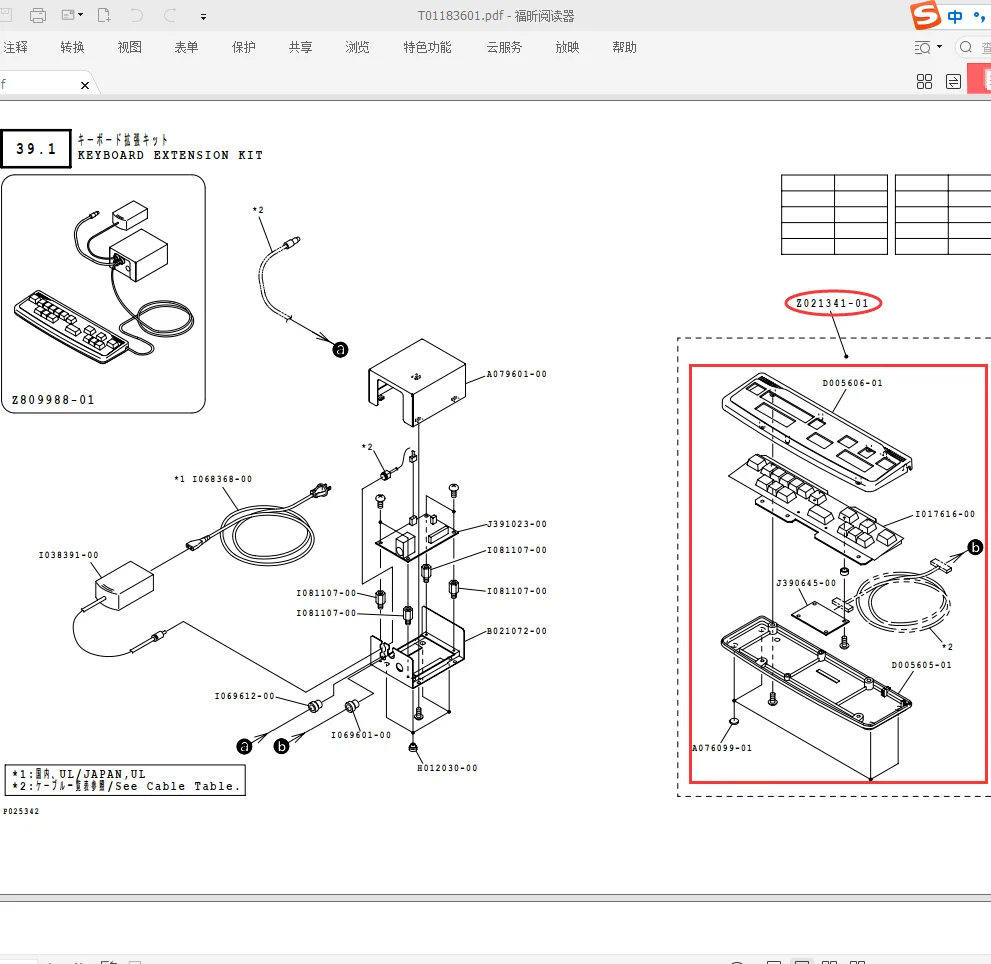Click the swap arrows icon beside grid icon

coord(953,82)
